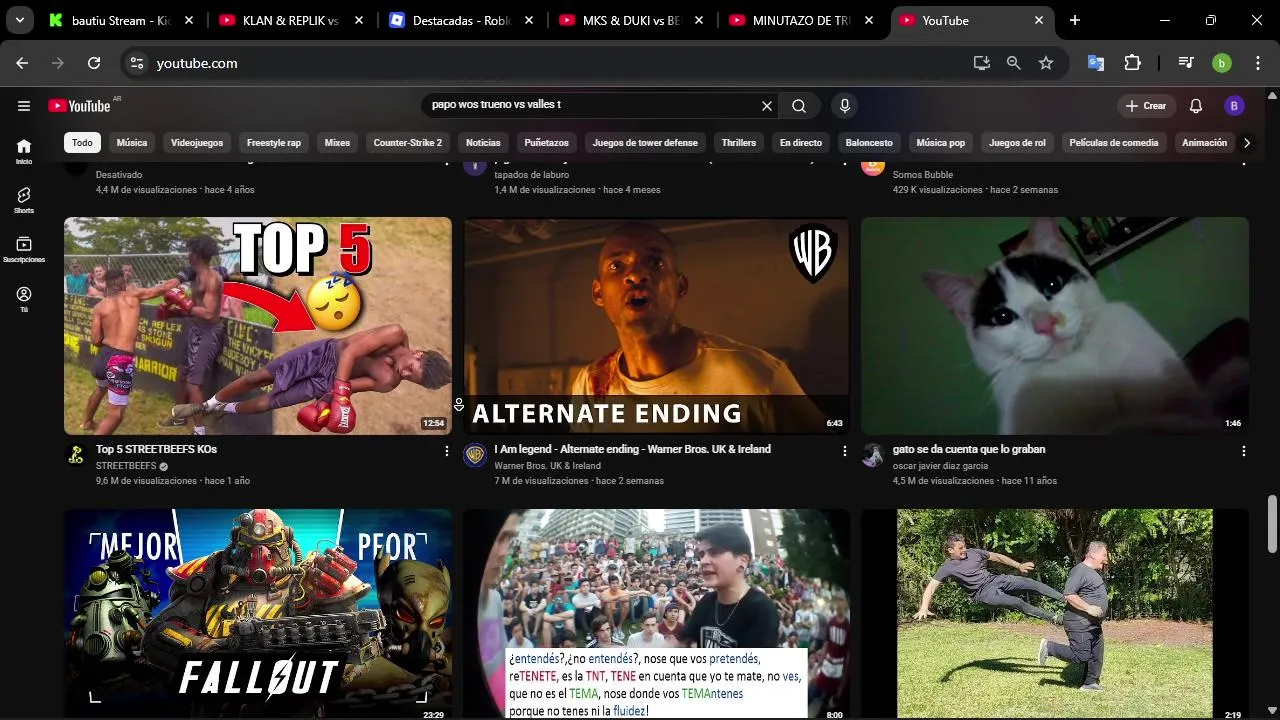1280x720 pixels.
Task: Start voice search with the microphone
Action: click(x=845, y=106)
